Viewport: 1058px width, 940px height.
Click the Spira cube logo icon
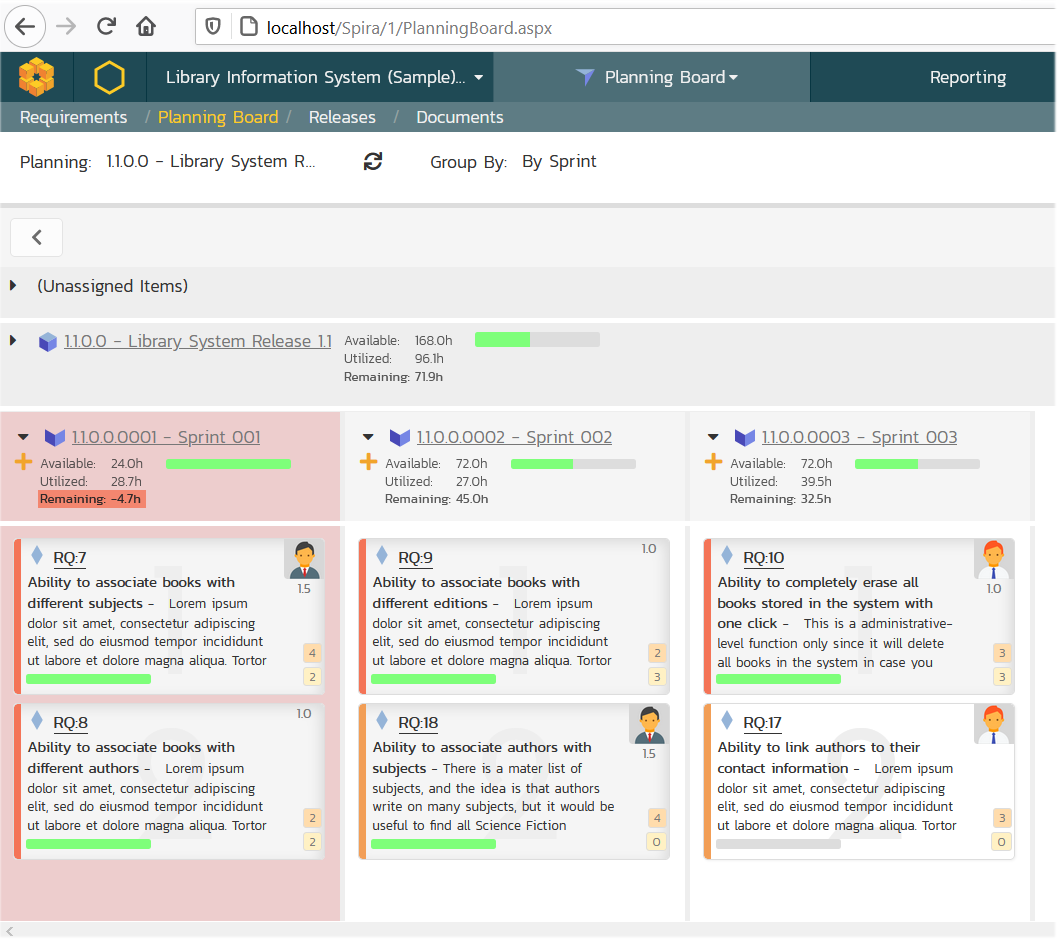(37, 77)
